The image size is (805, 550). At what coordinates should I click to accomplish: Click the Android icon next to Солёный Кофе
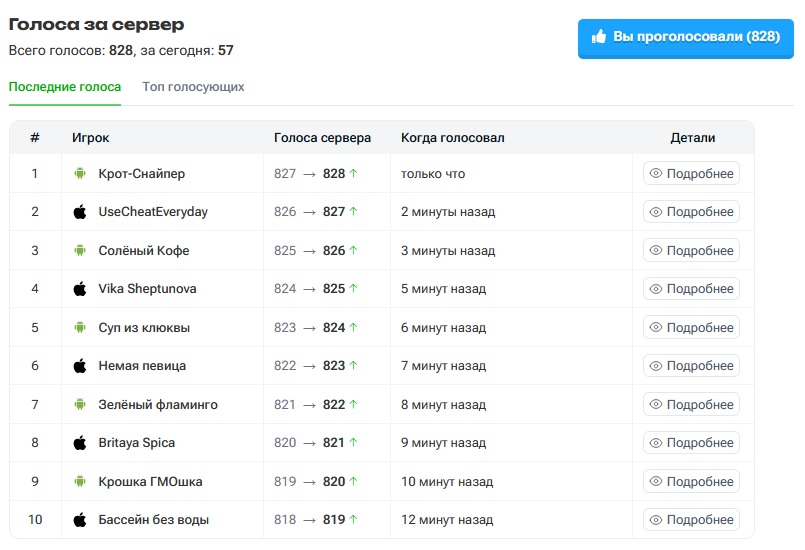80,251
